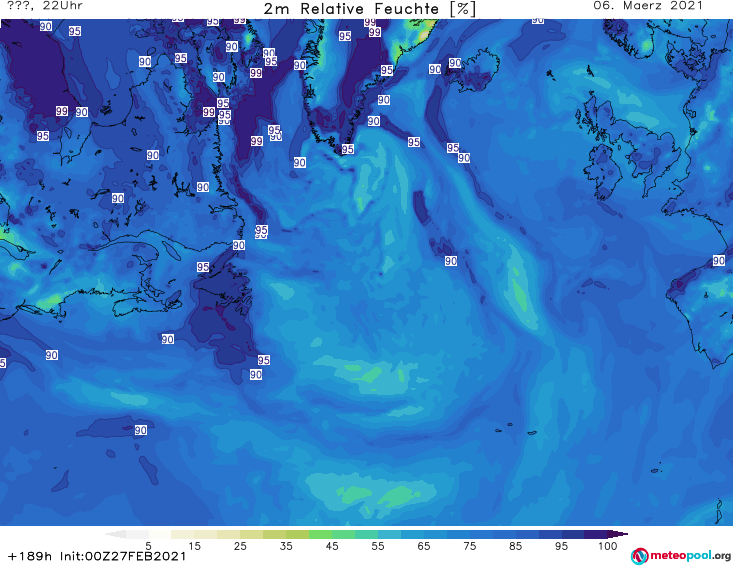
Task: Click the colorbar label '55'
Action: [x=378, y=546]
